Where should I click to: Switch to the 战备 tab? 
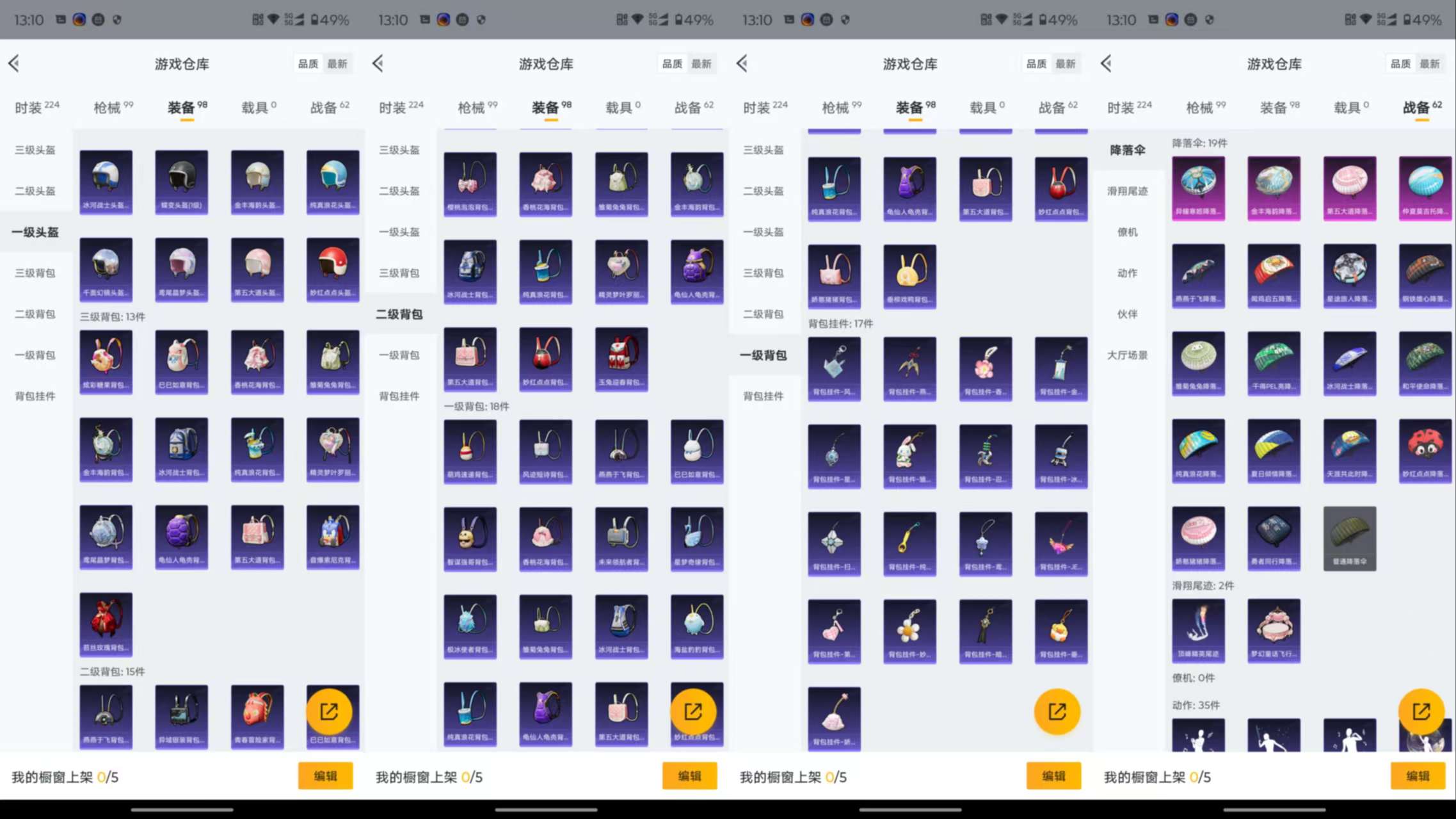tap(328, 107)
